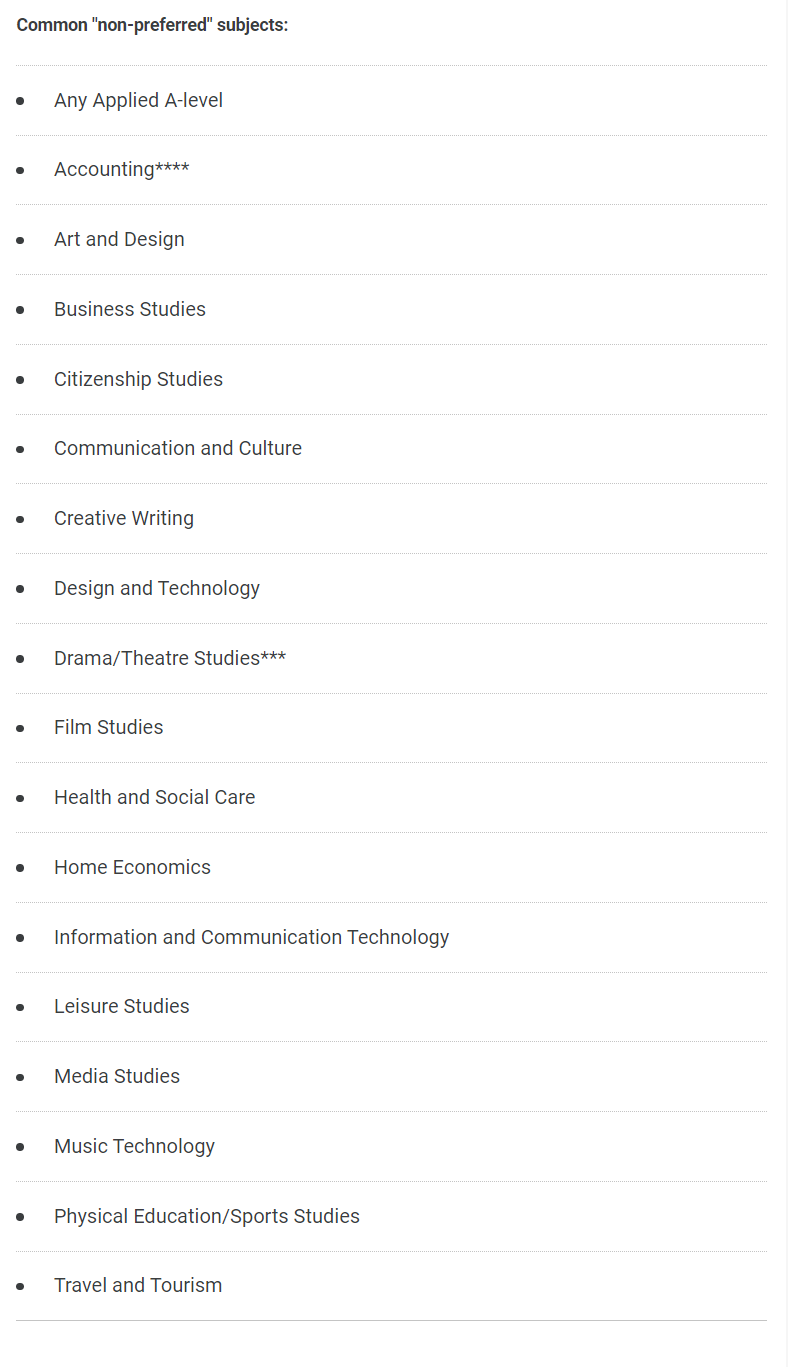Screen dimensions: 788x1367
Task: Click the bullet point beside 'Film Studies'
Action: (20, 729)
